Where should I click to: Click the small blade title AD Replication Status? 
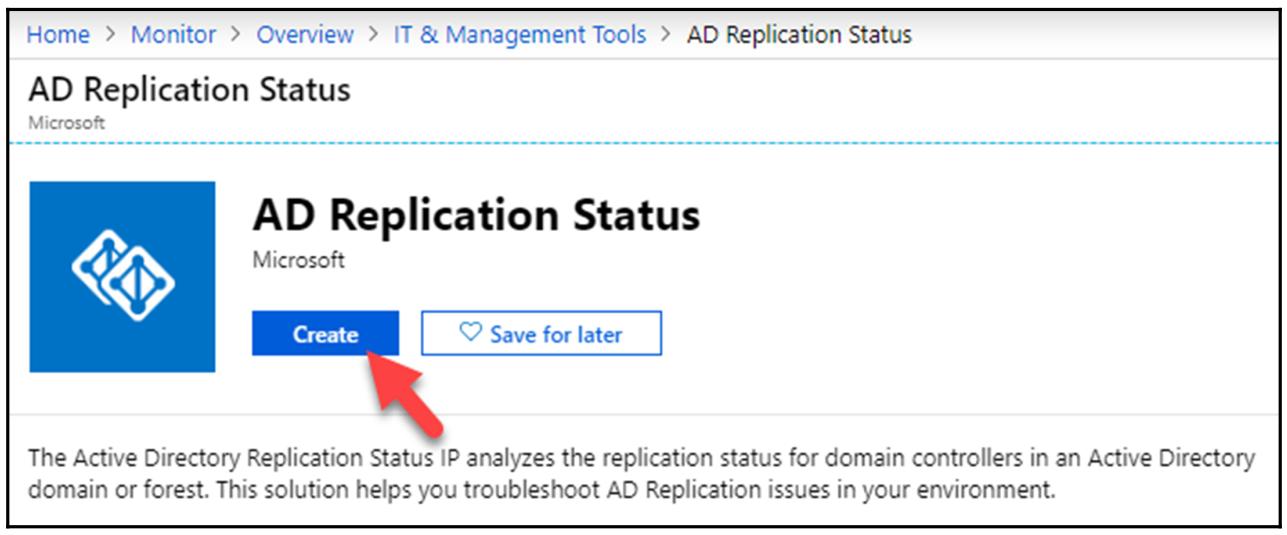[x=189, y=90]
